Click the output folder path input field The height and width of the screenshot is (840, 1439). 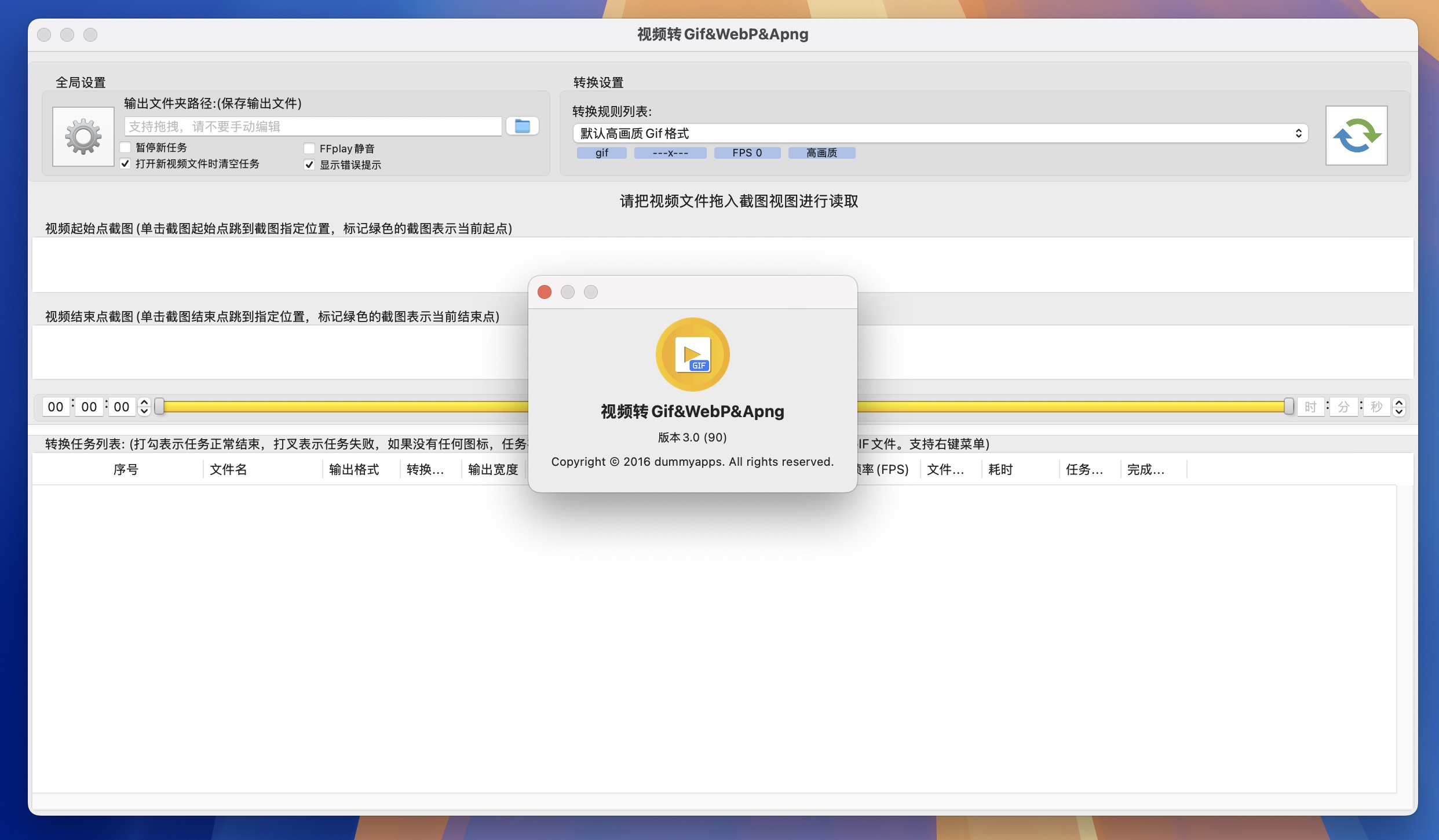(312, 125)
